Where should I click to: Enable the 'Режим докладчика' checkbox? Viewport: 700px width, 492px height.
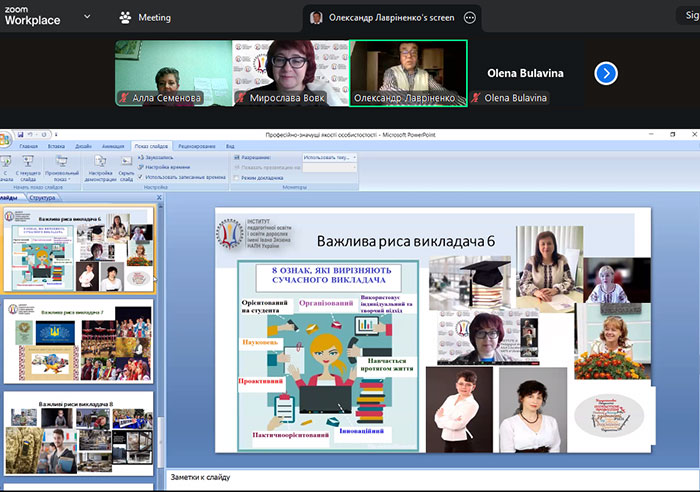pyautogui.click(x=236, y=178)
